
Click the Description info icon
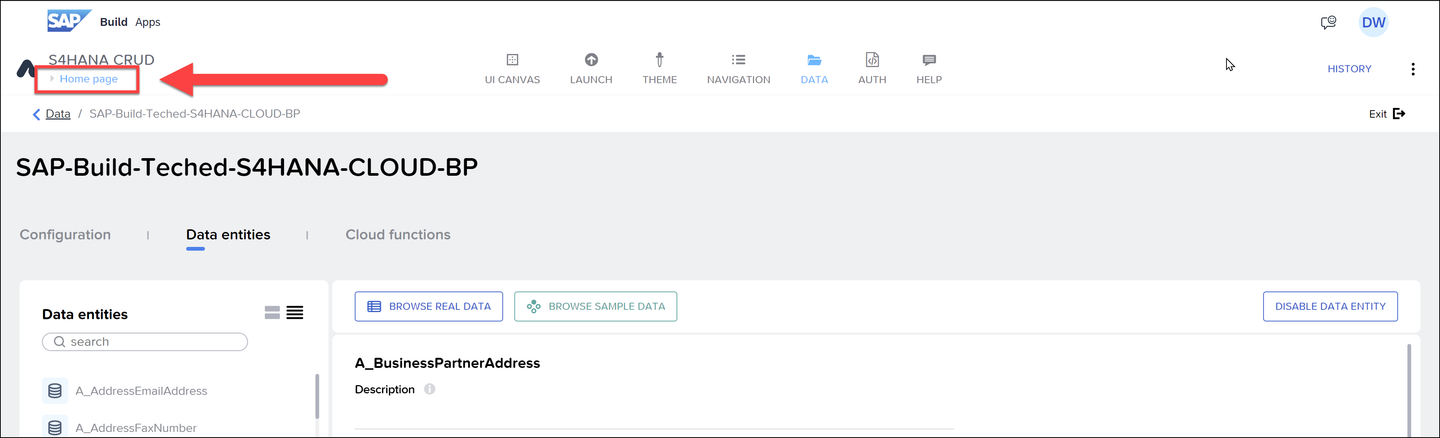pyautogui.click(x=429, y=389)
